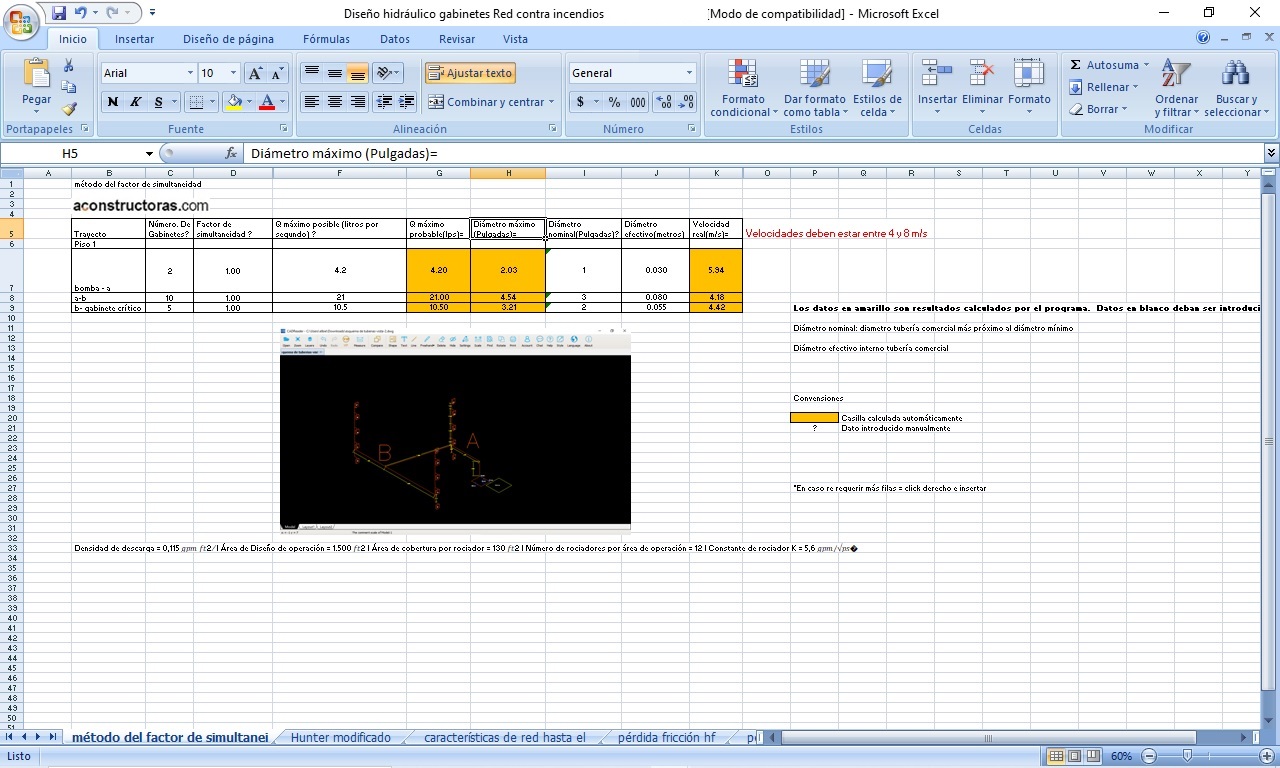Increase font size
This screenshot has height=768, width=1280.
point(256,73)
